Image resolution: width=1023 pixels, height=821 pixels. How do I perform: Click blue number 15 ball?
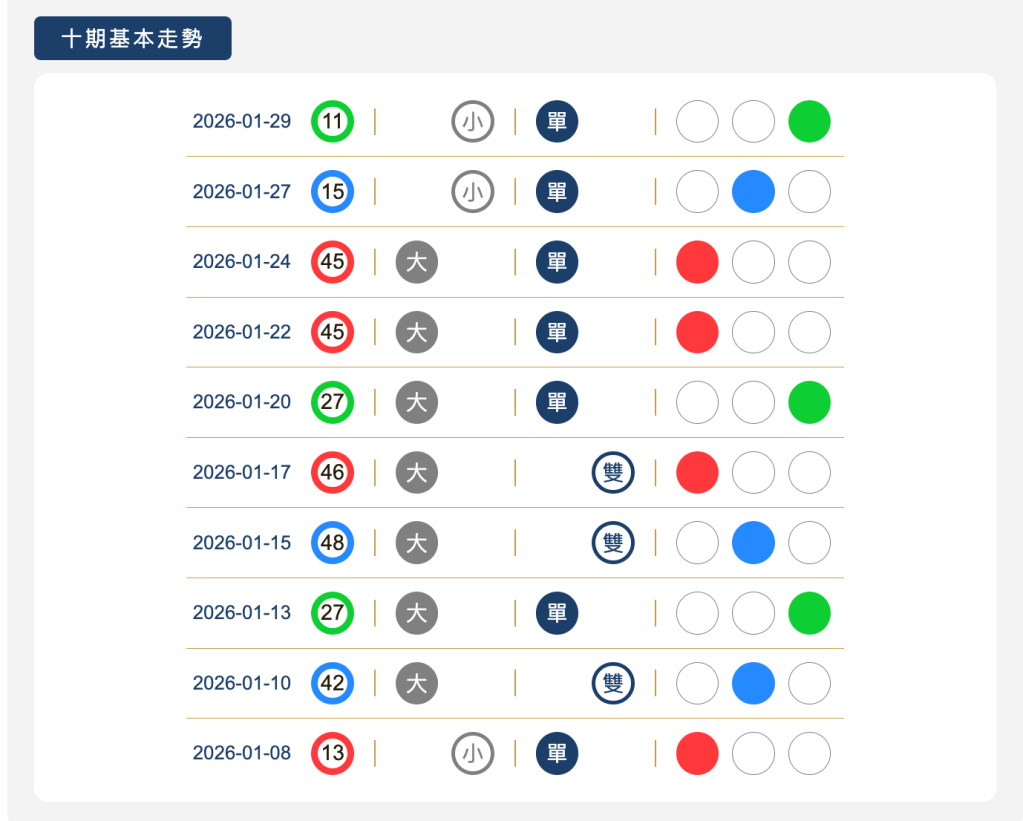[x=333, y=192]
